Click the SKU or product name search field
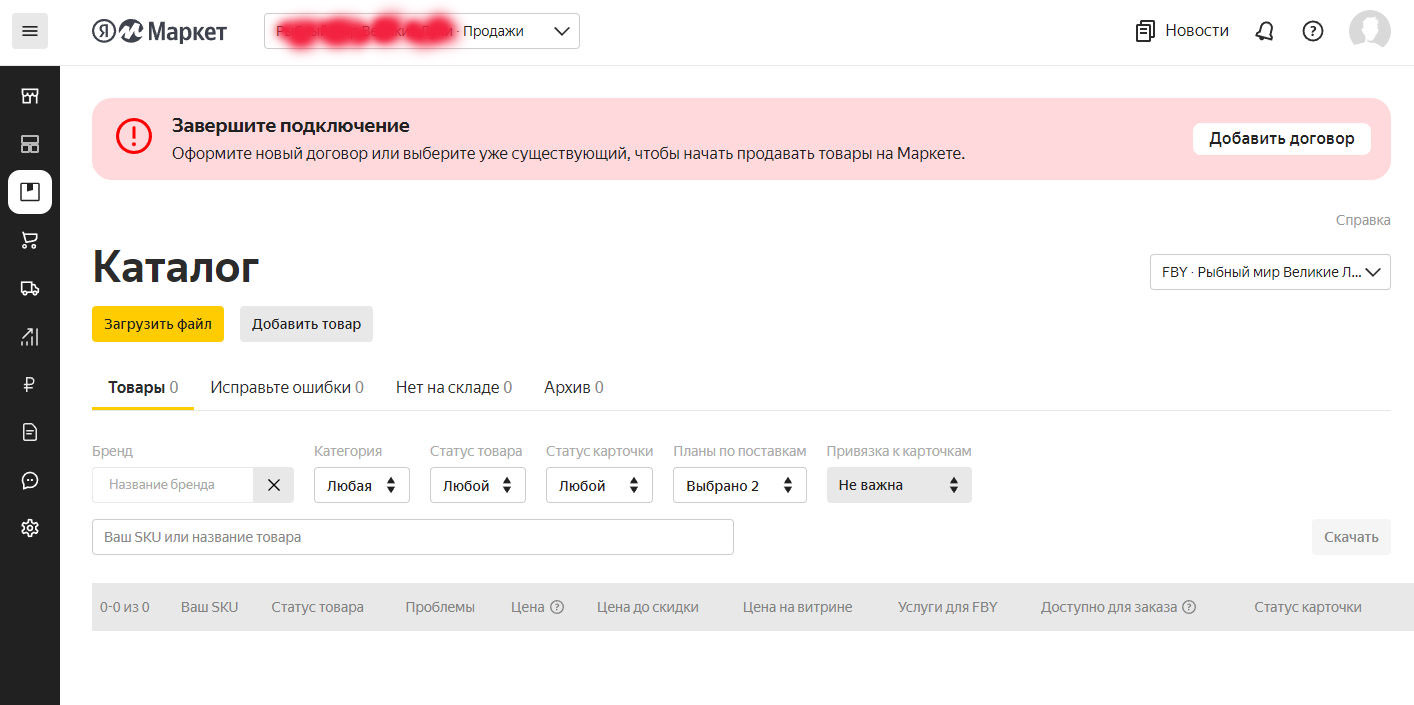This screenshot has height=705, width=1414. coord(412,537)
